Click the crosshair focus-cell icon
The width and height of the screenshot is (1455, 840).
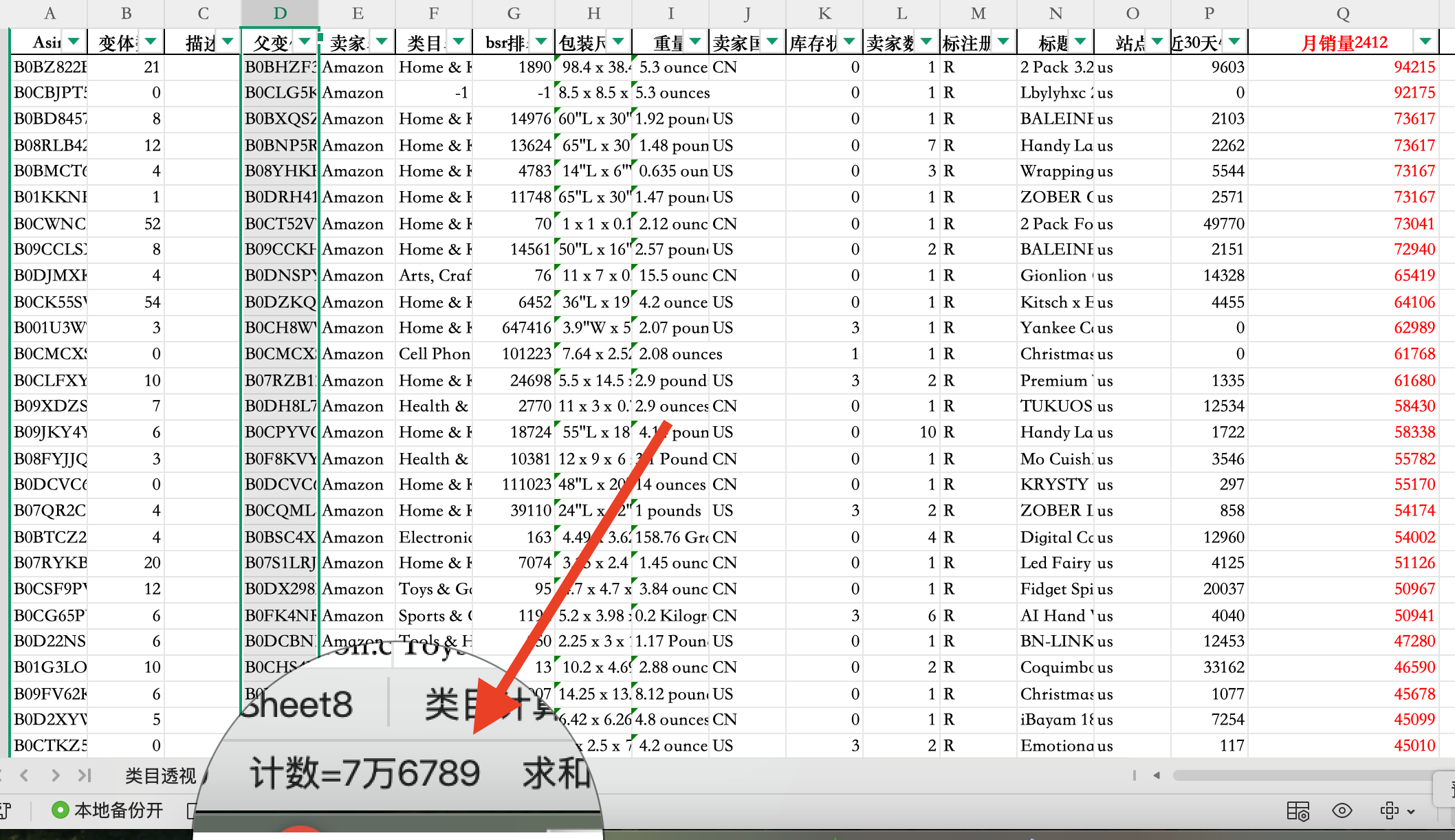(1389, 810)
